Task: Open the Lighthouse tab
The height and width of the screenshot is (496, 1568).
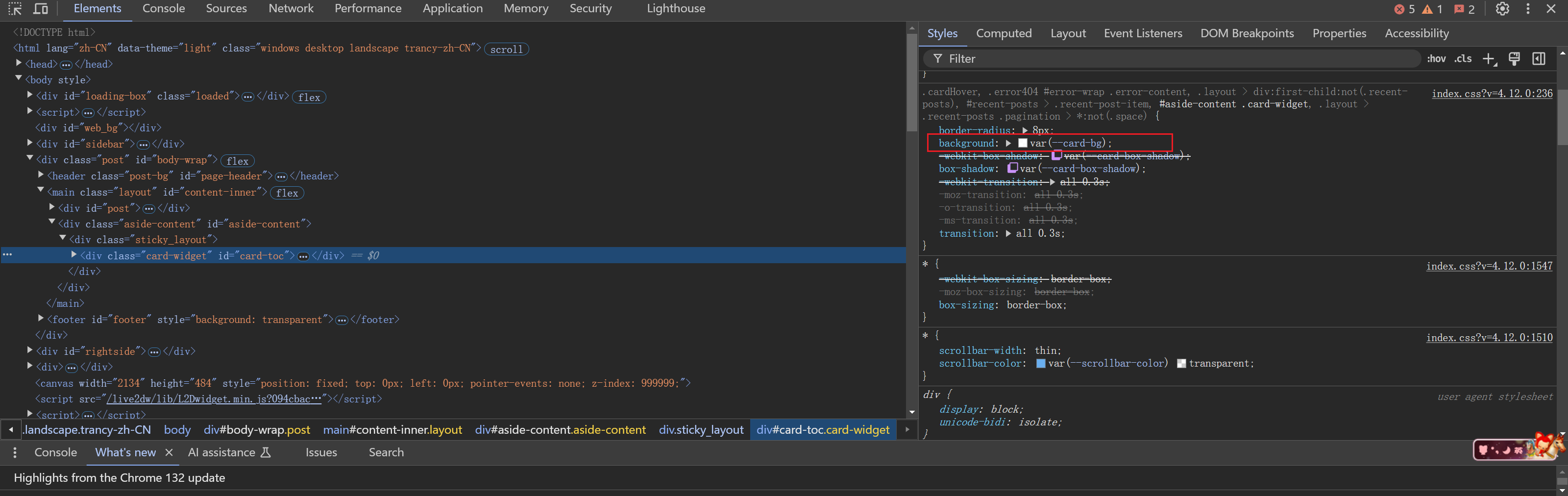Action: [x=676, y=8]
